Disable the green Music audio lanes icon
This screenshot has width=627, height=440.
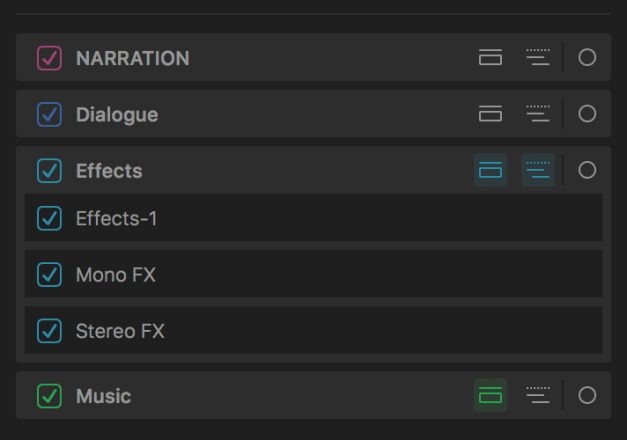click(490, 396)
